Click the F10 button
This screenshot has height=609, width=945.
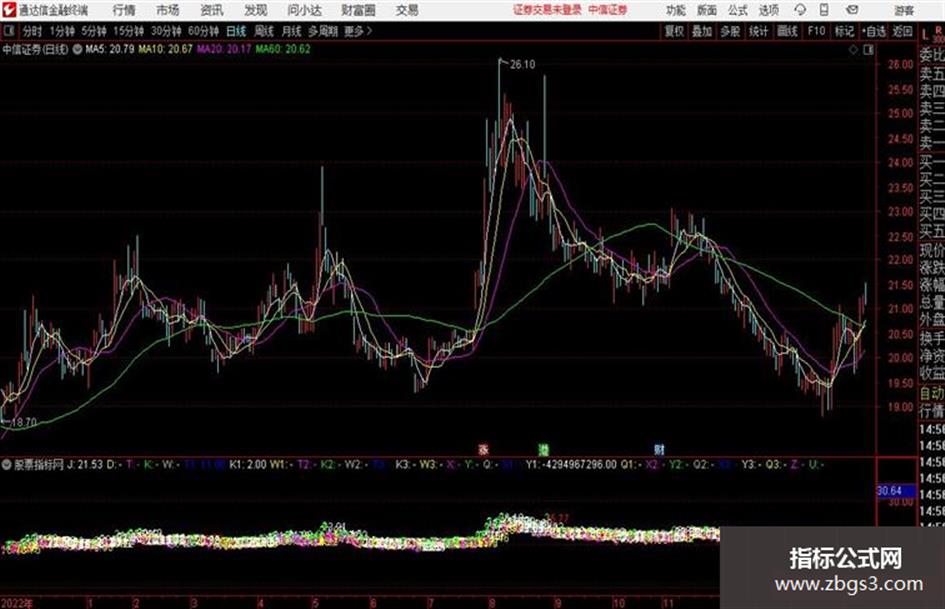pyautogui.click(x=816, y=31)
